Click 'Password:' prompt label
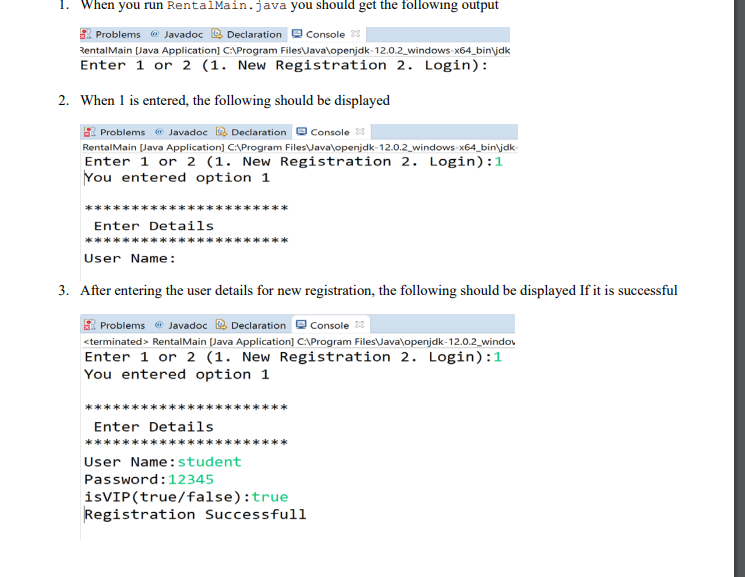The height and width of the screenshot is (577, 745). click(x=125, y=480)
